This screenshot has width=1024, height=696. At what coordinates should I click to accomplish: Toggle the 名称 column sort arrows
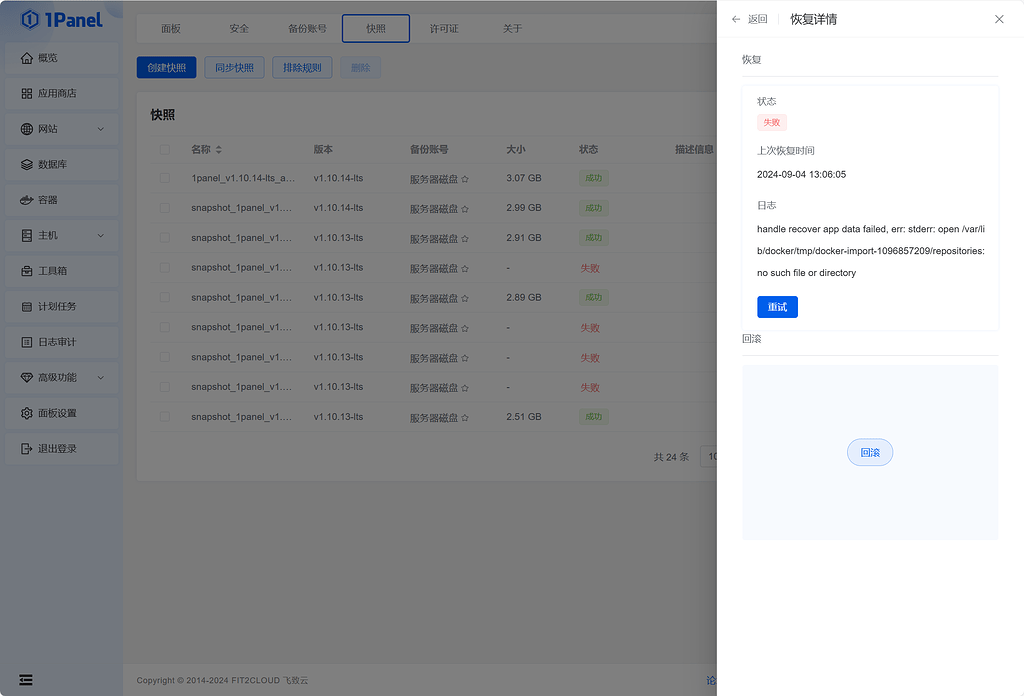click(221, 149)
